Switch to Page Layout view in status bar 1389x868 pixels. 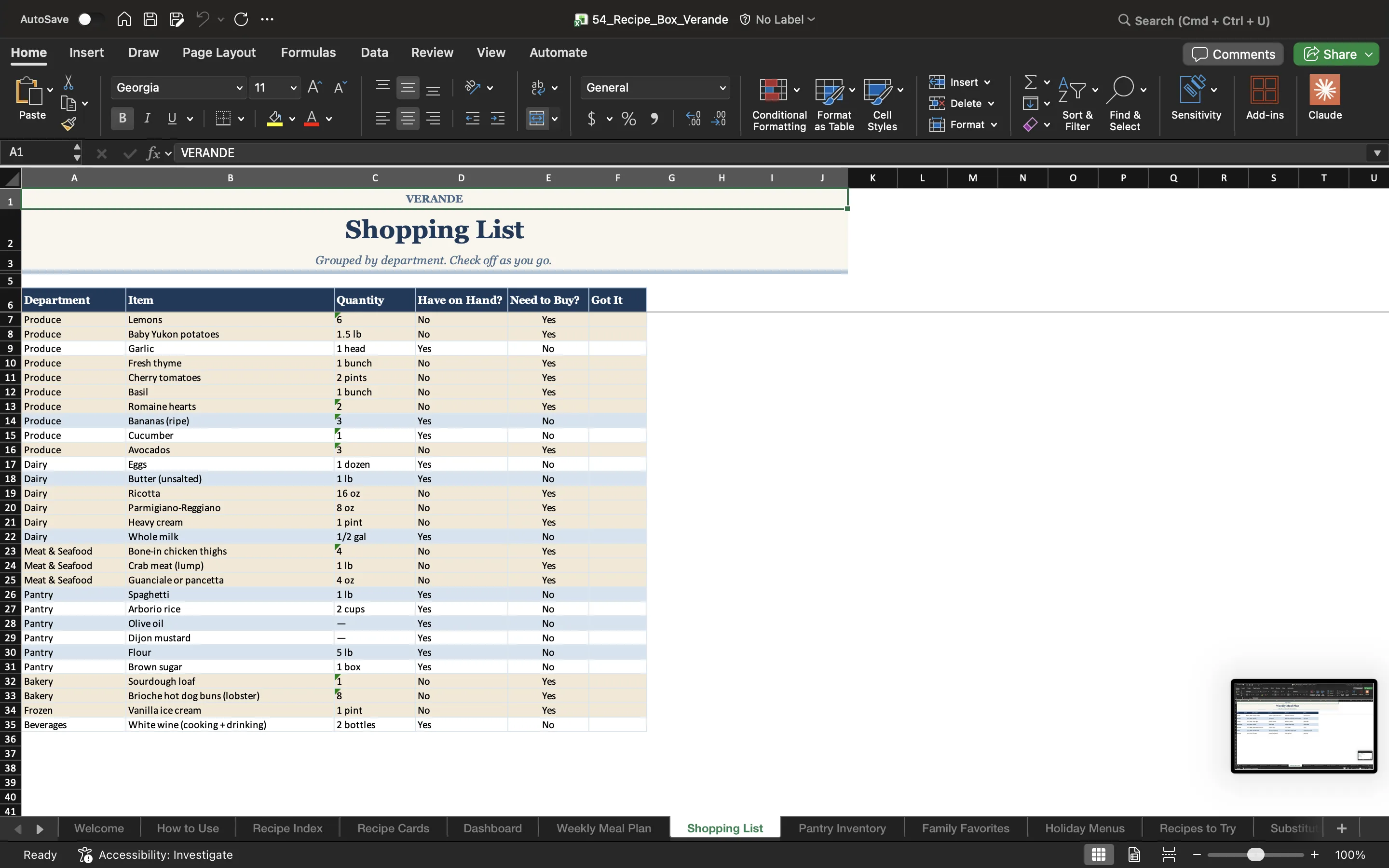click(1134, 855)
